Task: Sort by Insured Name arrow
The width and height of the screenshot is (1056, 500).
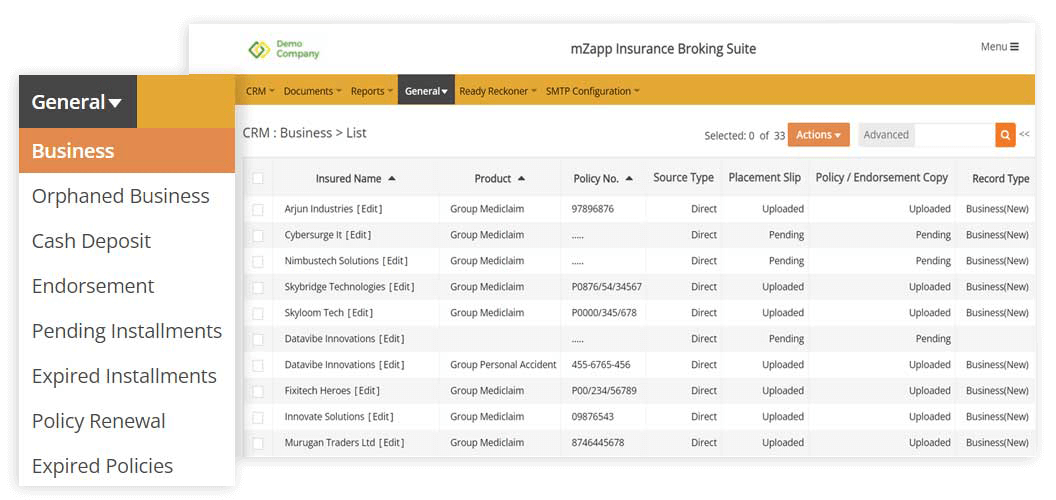Action: tap(392, 178)
